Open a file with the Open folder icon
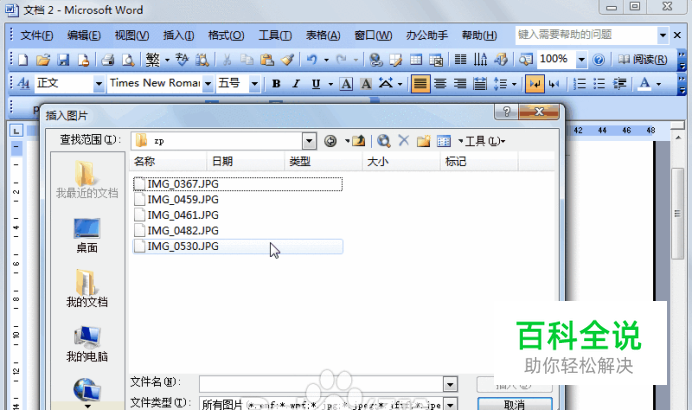 [x=43, y=60]
